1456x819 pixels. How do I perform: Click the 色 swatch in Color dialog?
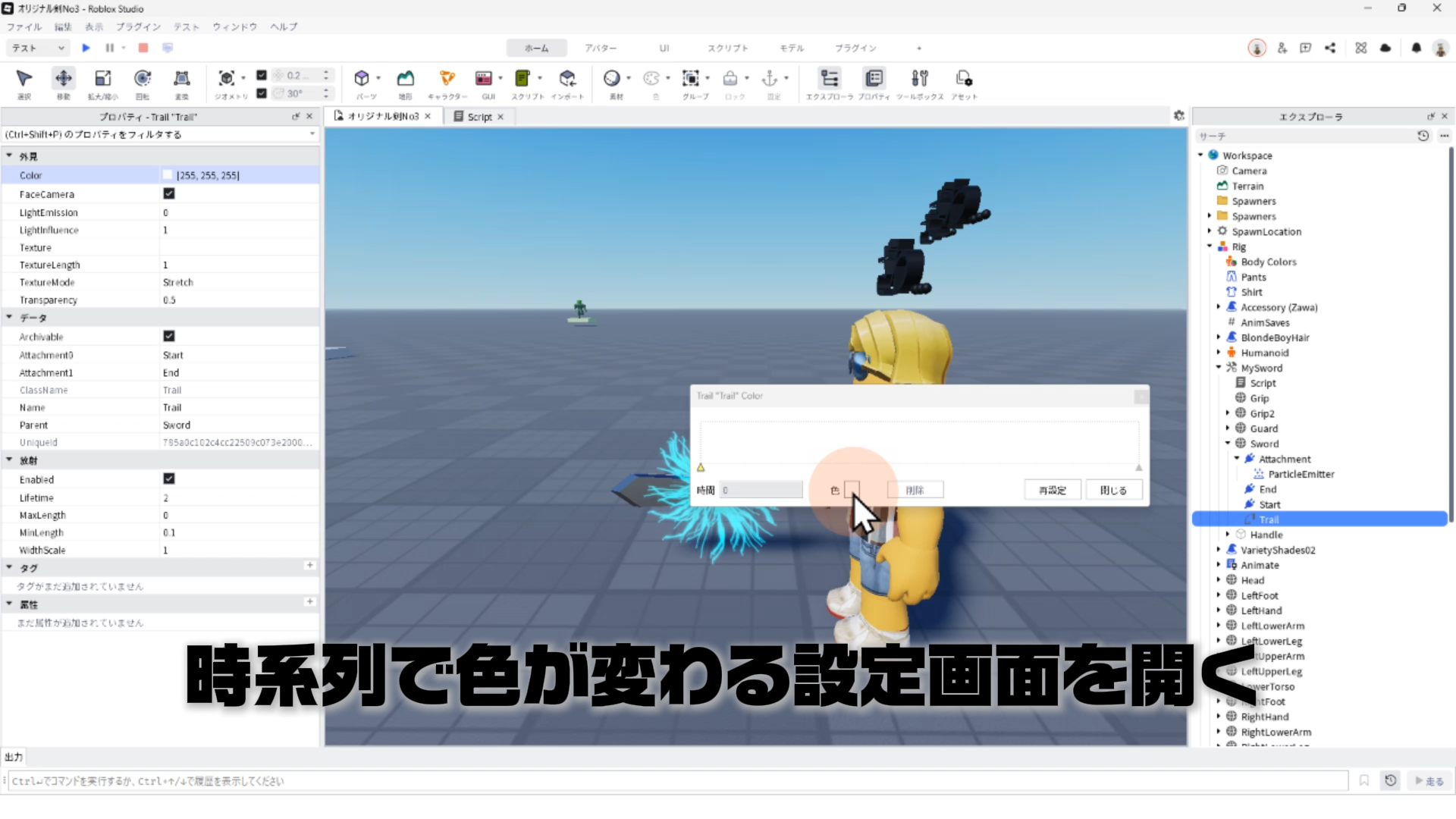[852, 489]
